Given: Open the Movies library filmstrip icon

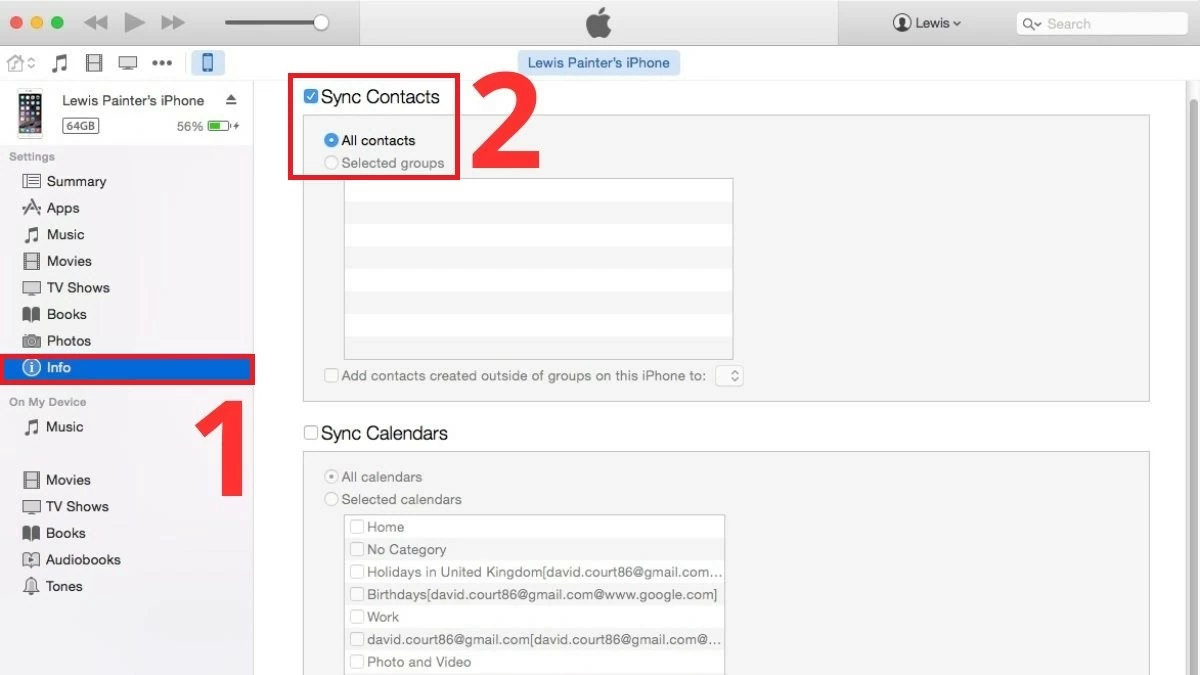Looking at the screenshot, I should (x=94, y=63).
